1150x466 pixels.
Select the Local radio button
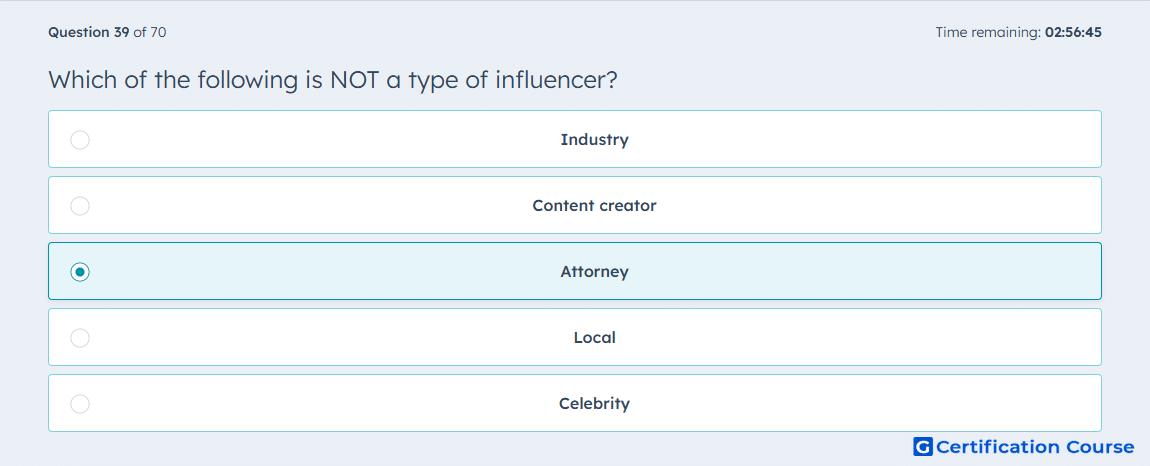click(x=80, y=338)
